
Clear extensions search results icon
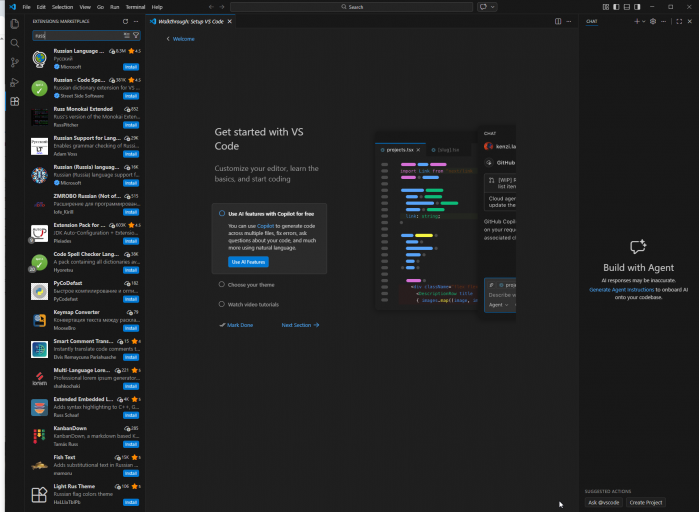click(127, 35)
